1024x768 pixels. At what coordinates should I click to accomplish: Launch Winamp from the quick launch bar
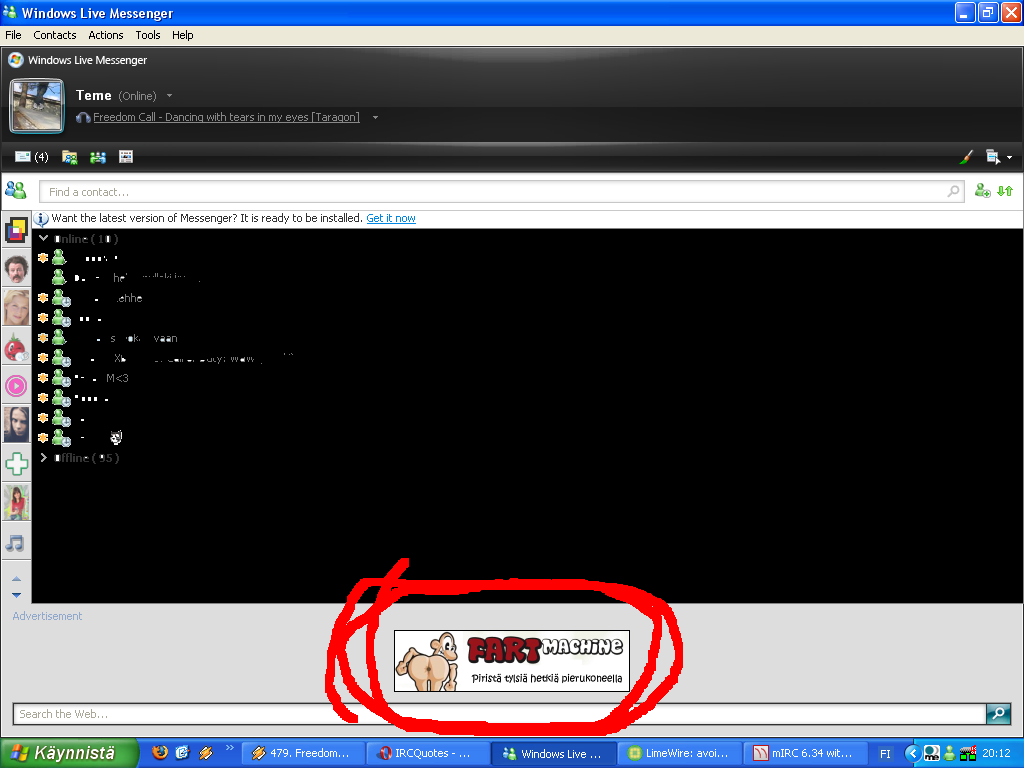pyautogui.click(x=206, y=752)
